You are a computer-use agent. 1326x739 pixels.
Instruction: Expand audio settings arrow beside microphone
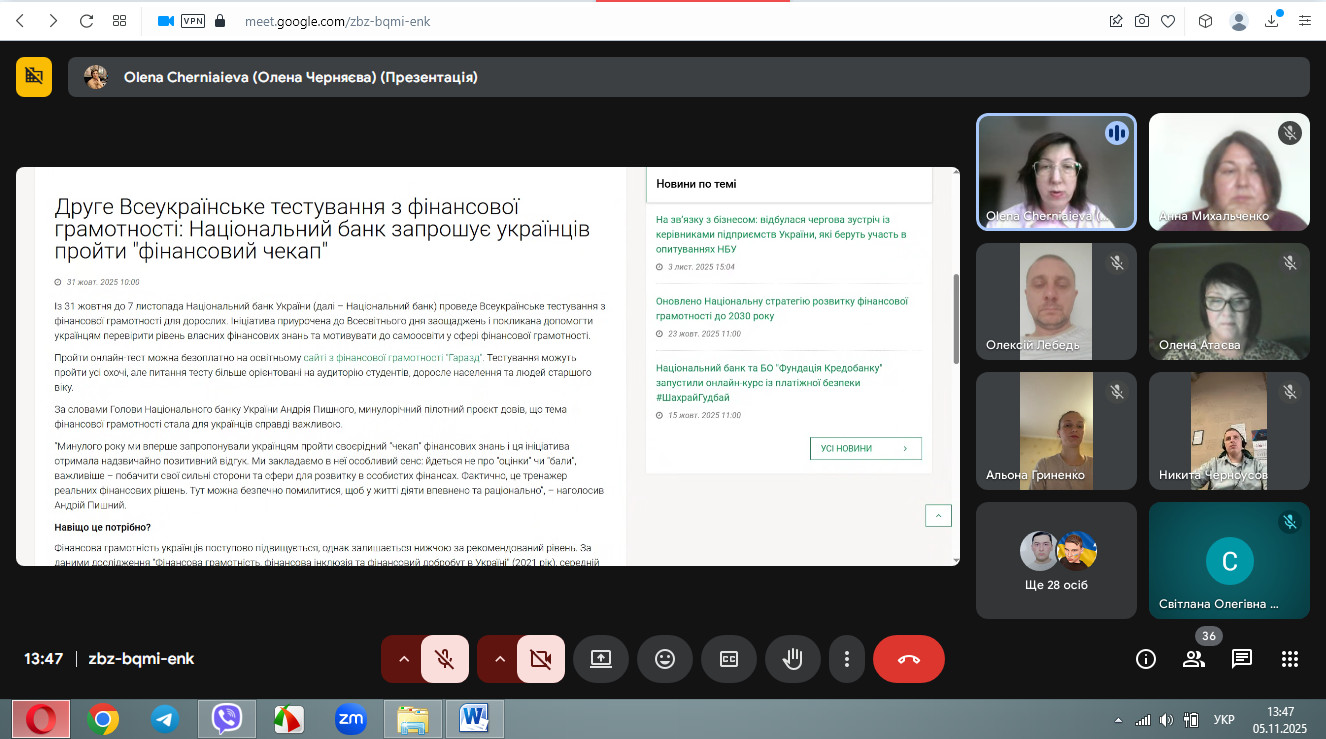click(x=403, y=659)
